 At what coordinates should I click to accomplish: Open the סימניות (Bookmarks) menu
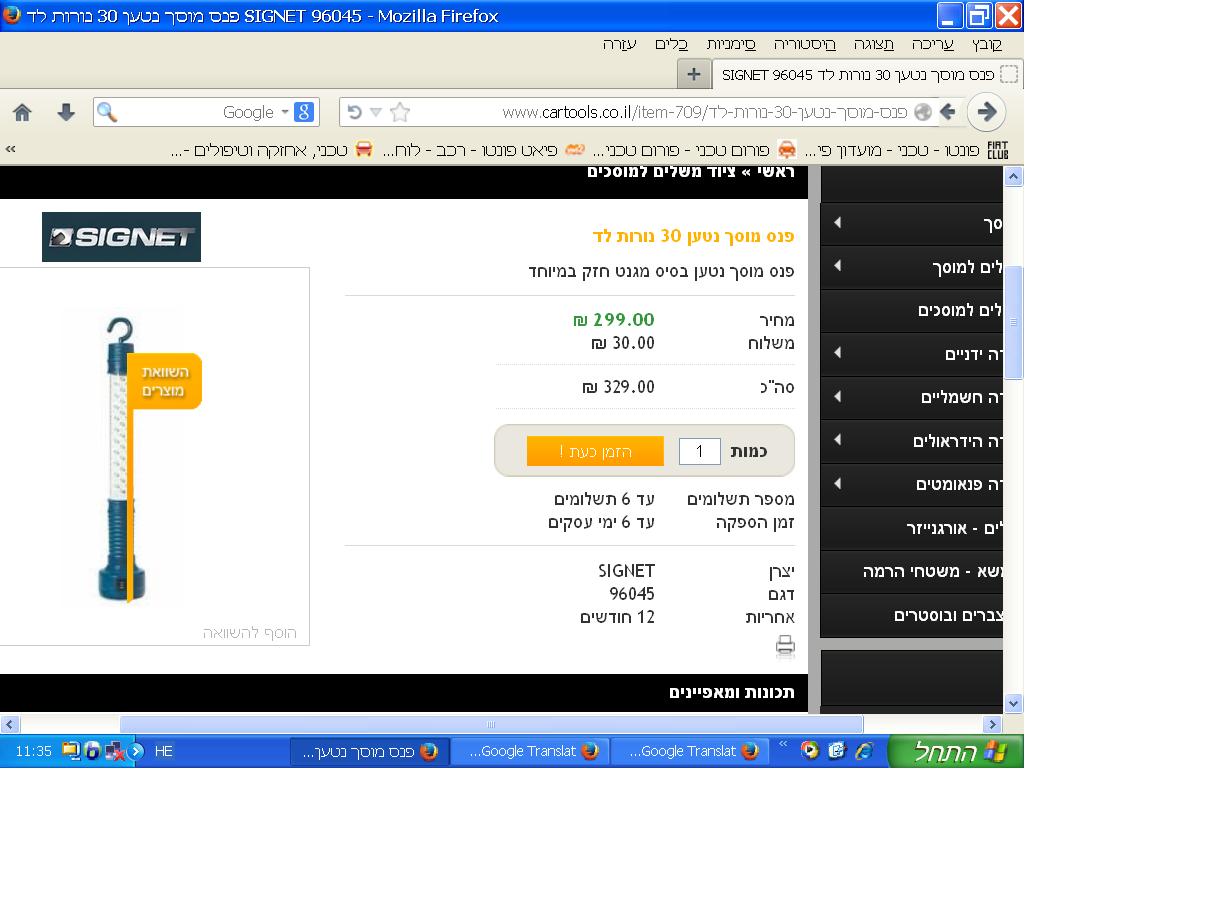(x=731, y=44)
